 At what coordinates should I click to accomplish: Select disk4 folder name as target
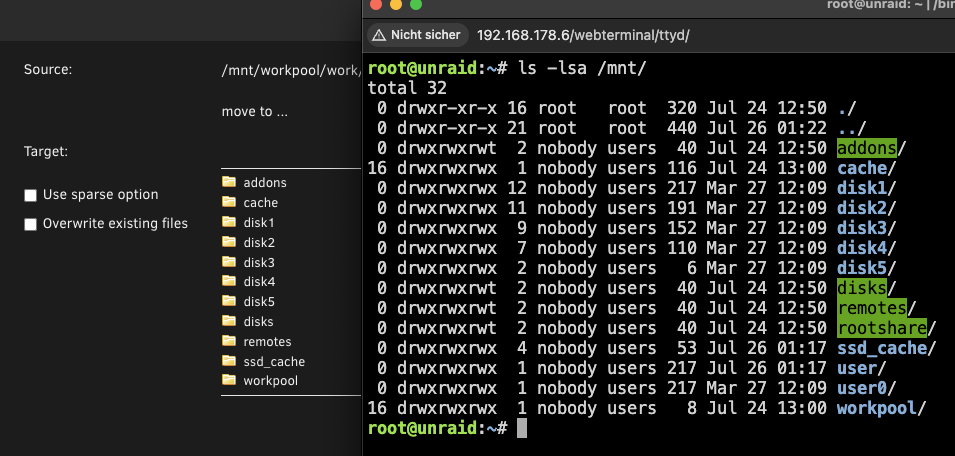259,282
